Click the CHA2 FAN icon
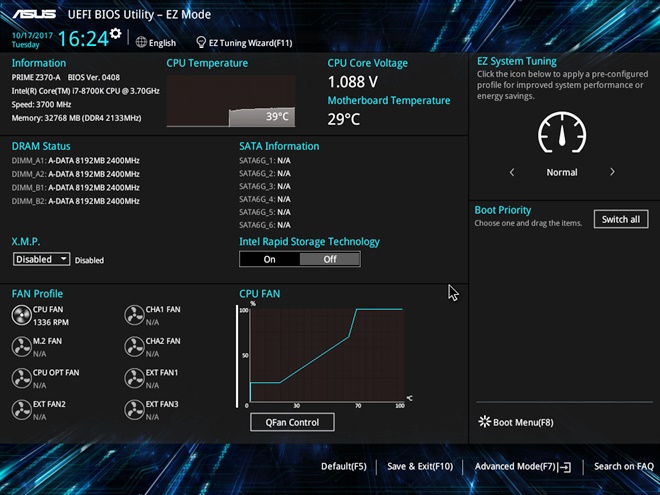Screen dimensions: 660x495 [134, 347]
